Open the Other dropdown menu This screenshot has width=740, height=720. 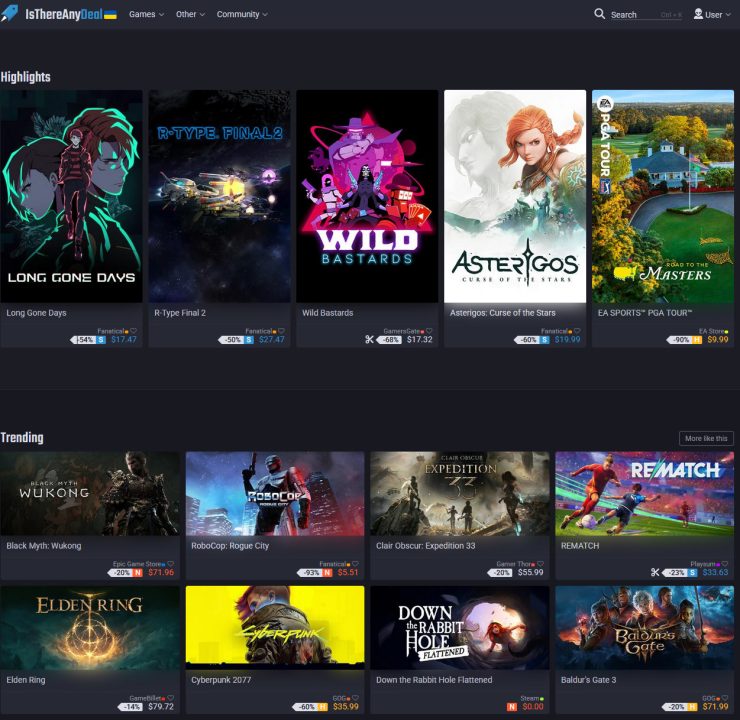[x=190, y=15]
